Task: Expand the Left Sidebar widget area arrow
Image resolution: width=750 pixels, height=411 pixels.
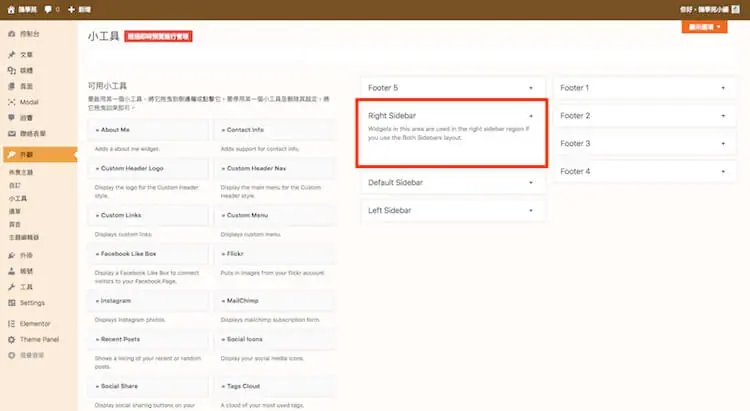Action: (531, 211)
